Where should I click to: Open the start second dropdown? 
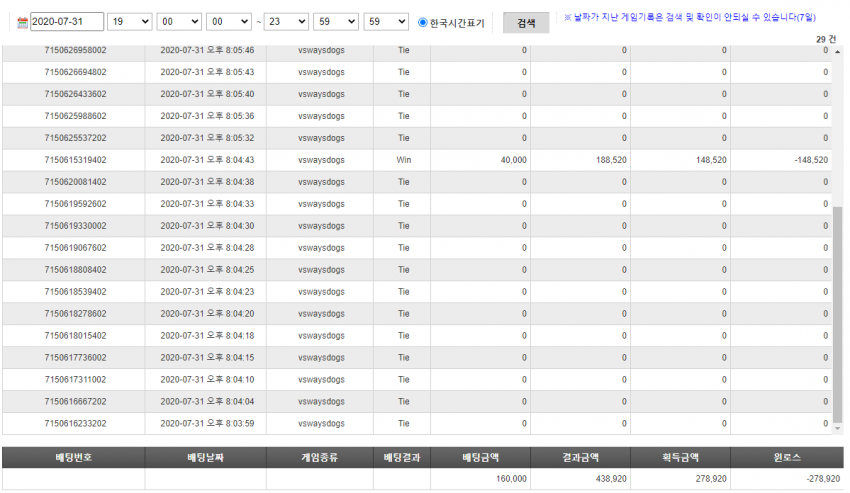pos(229,22)
